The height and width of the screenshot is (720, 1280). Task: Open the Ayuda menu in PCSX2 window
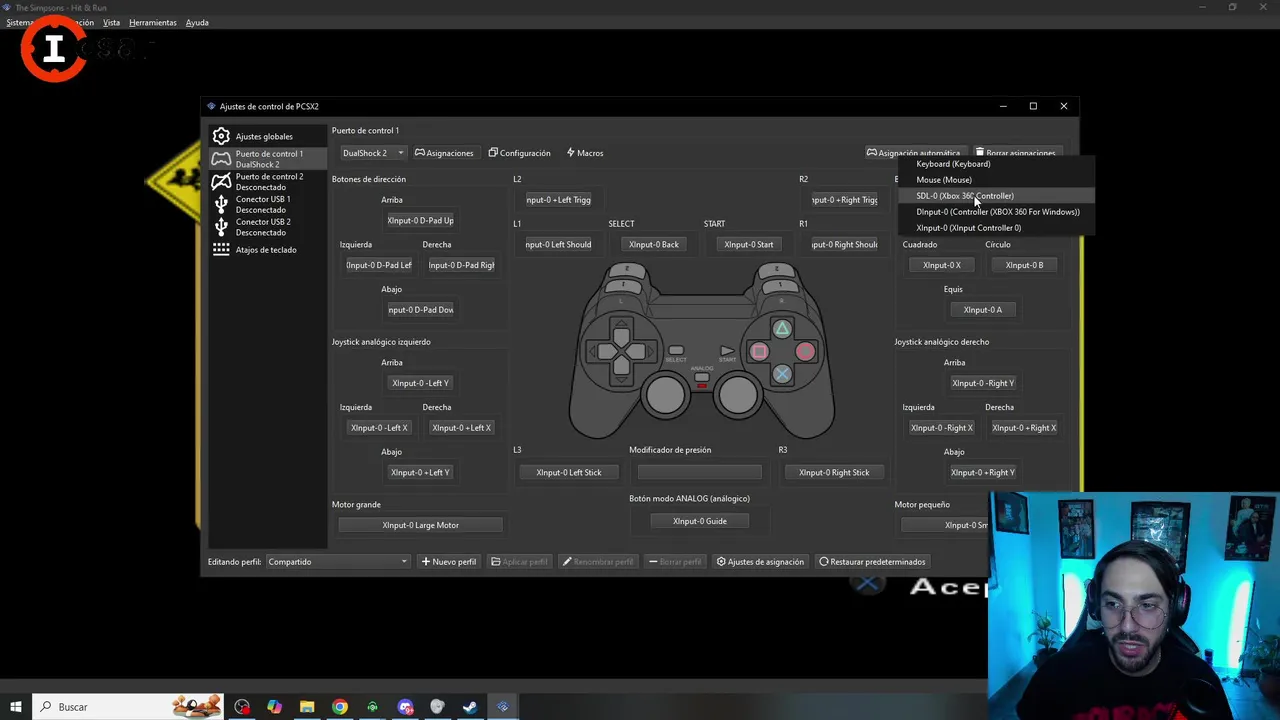coord(197,22)
